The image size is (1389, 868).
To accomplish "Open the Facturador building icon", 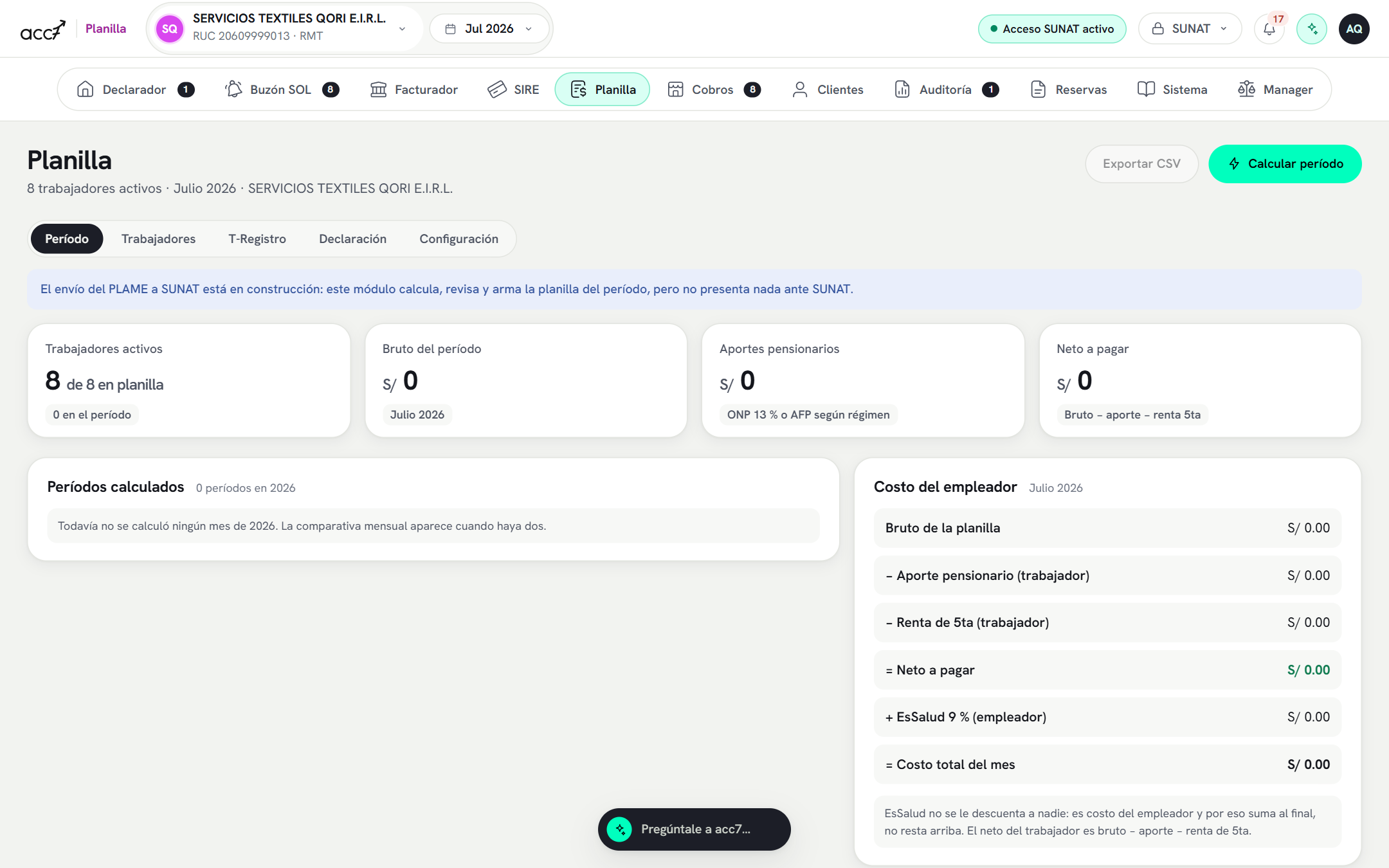I will pos(378,89).
